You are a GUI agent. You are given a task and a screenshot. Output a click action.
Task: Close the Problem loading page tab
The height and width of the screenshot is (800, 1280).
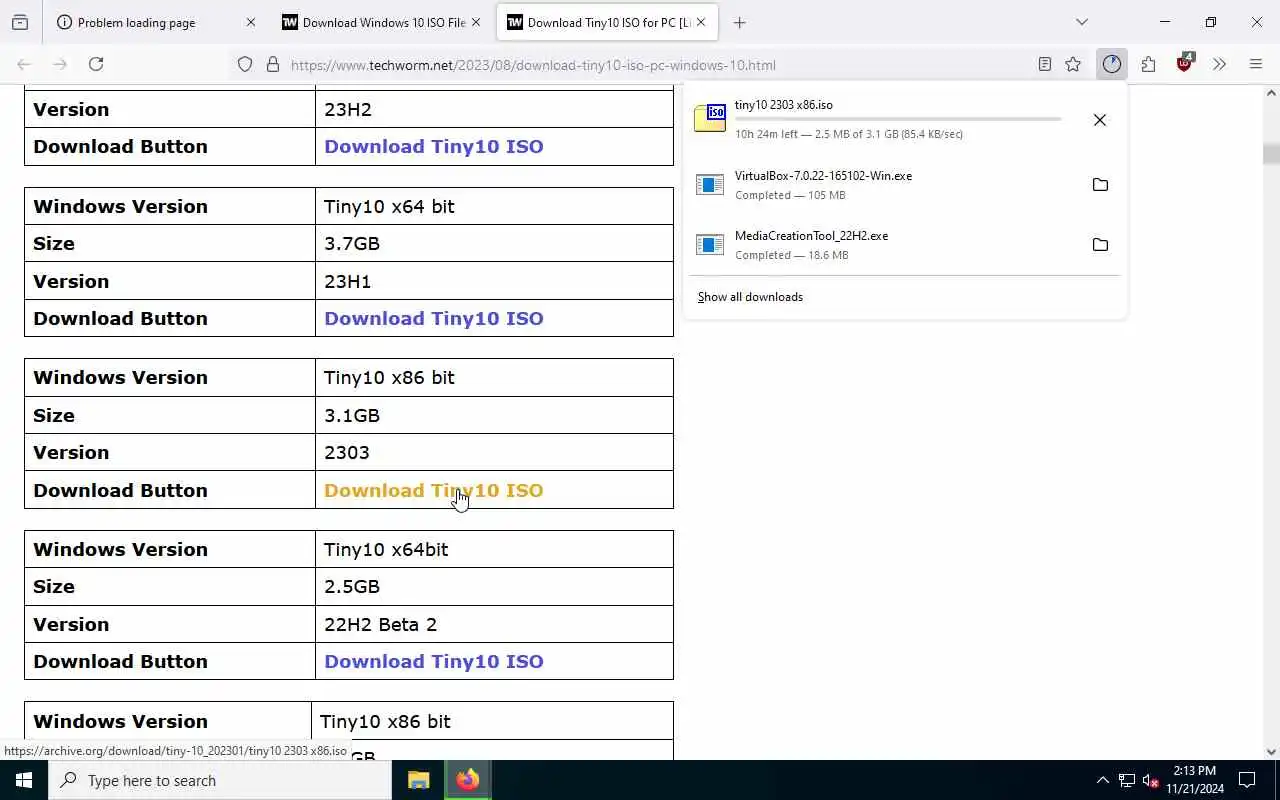pyautogui.click(x=250, y=22)
